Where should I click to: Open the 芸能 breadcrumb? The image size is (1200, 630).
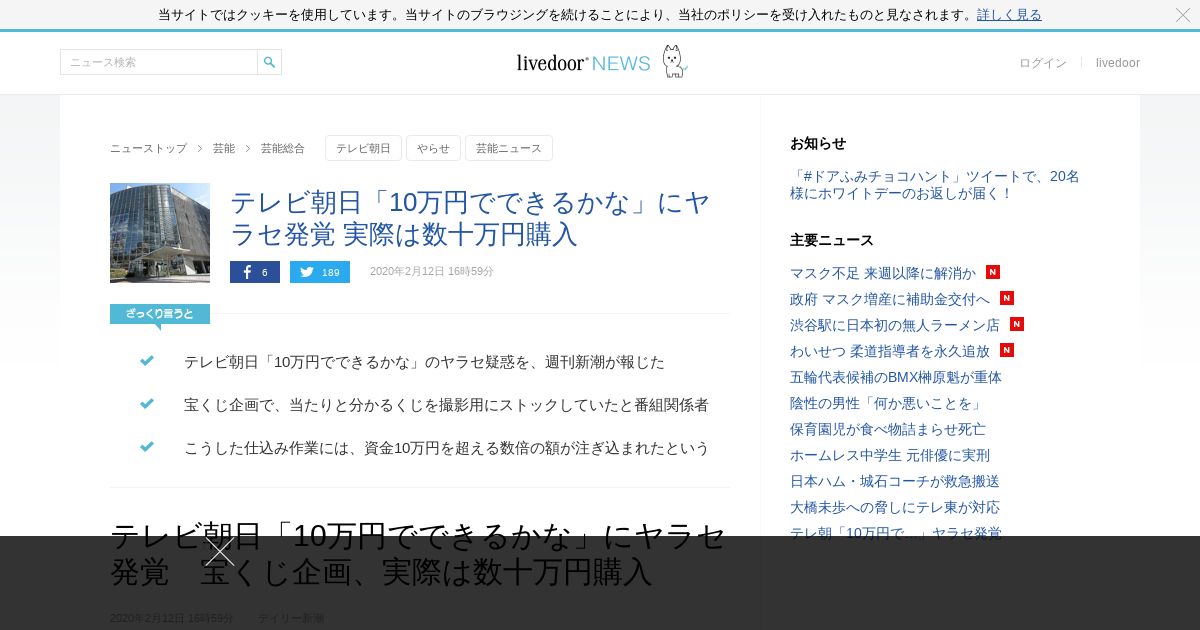click(224, 148)
